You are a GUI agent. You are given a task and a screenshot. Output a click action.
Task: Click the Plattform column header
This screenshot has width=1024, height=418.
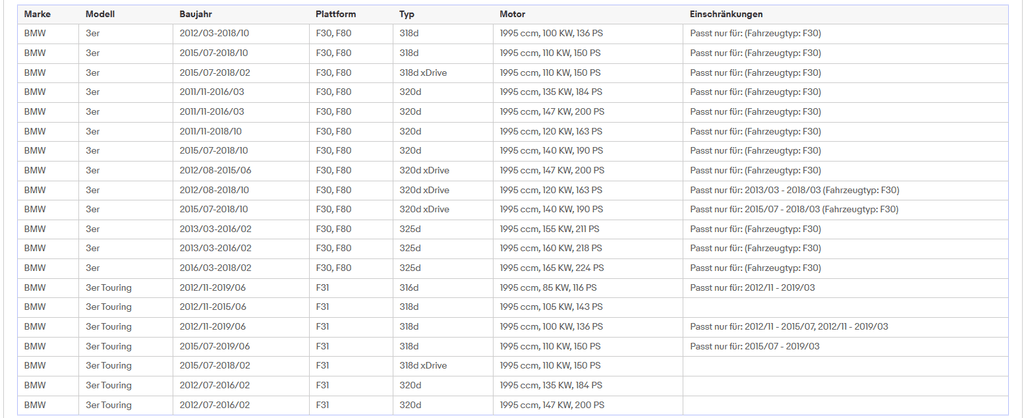tap(336, 14)
